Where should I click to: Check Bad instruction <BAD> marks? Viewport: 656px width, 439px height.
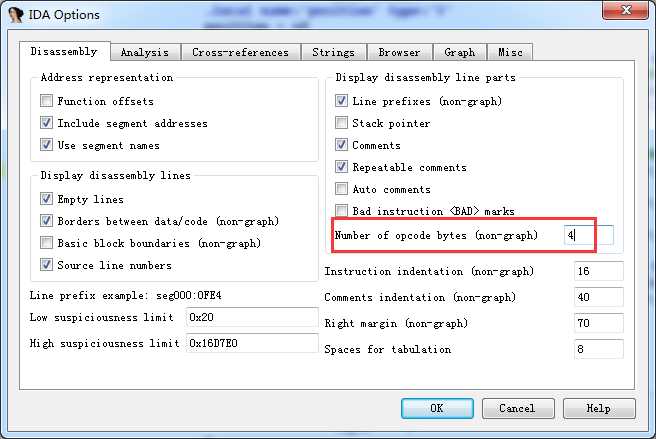pos(341,211)
